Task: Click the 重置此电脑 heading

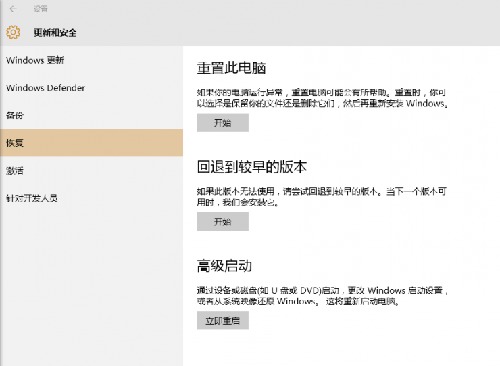Action: point(231,68)
